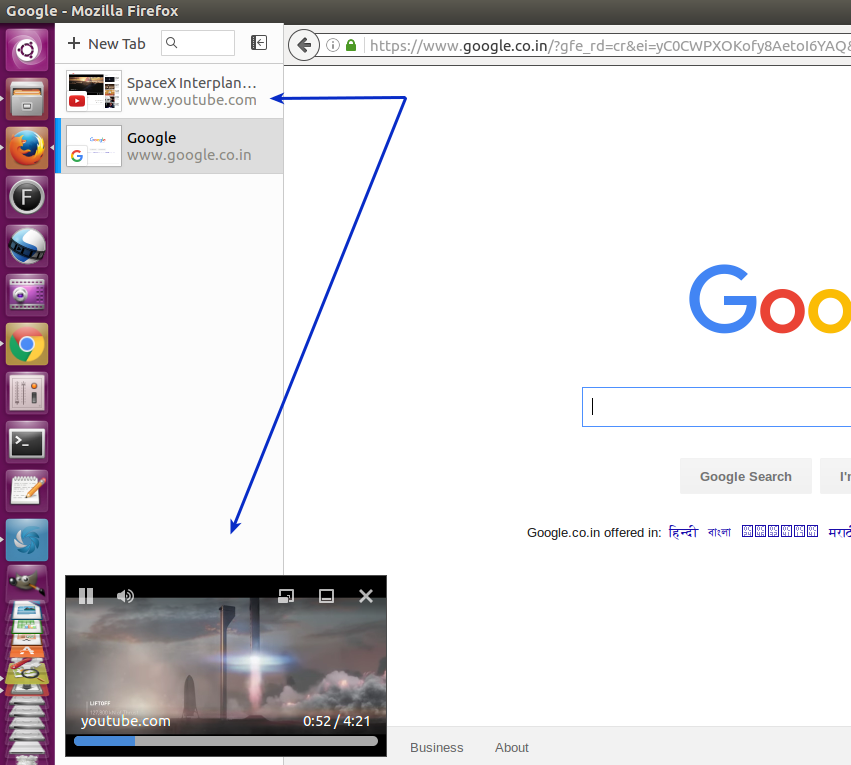The width and height of the screenshot is (851, 765).
Task: Click the green padlock security icon
Action: [351, 45]
